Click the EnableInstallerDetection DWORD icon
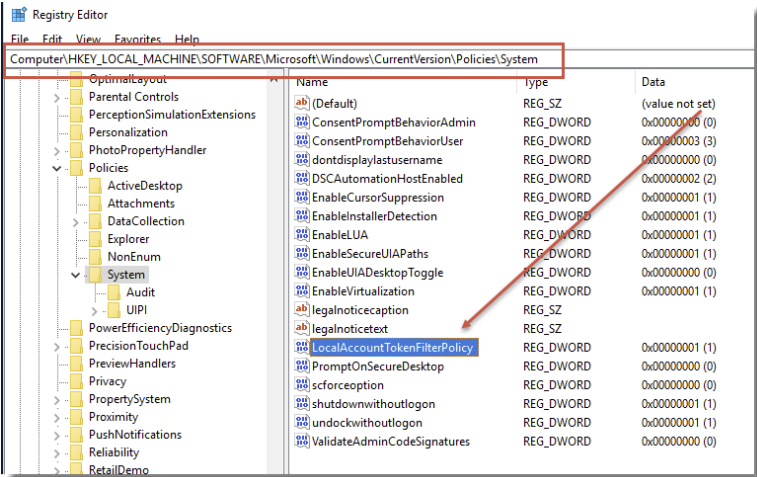This screenshot has height=477, width=757. point(302,215)
